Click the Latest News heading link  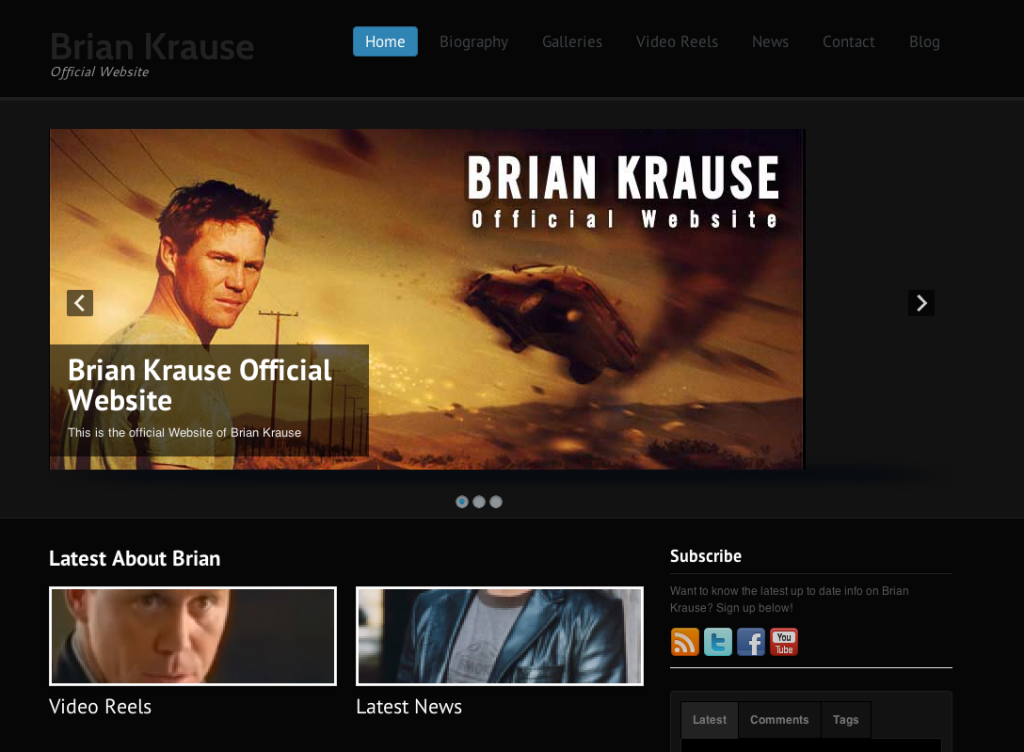click(x=409, y=706)
